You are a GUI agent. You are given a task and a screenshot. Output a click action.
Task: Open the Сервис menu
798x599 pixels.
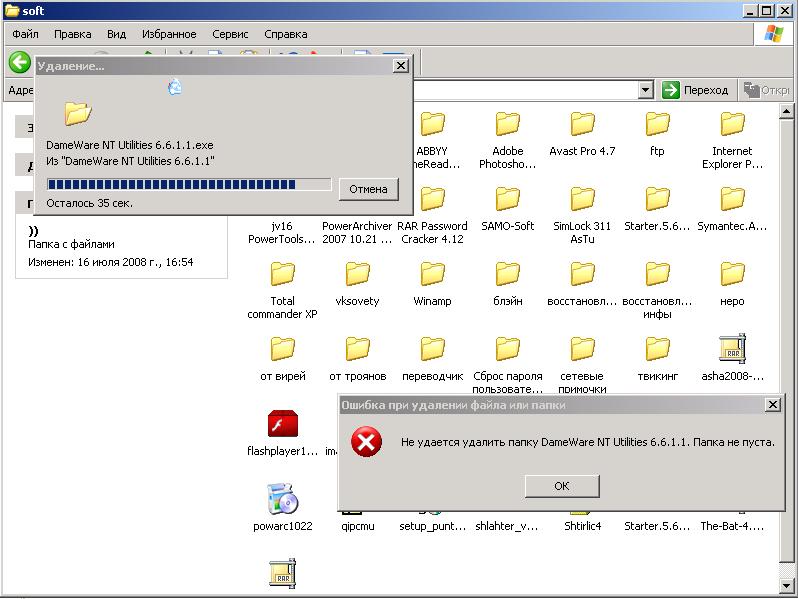pyautogui.click(x=230, y=34)
